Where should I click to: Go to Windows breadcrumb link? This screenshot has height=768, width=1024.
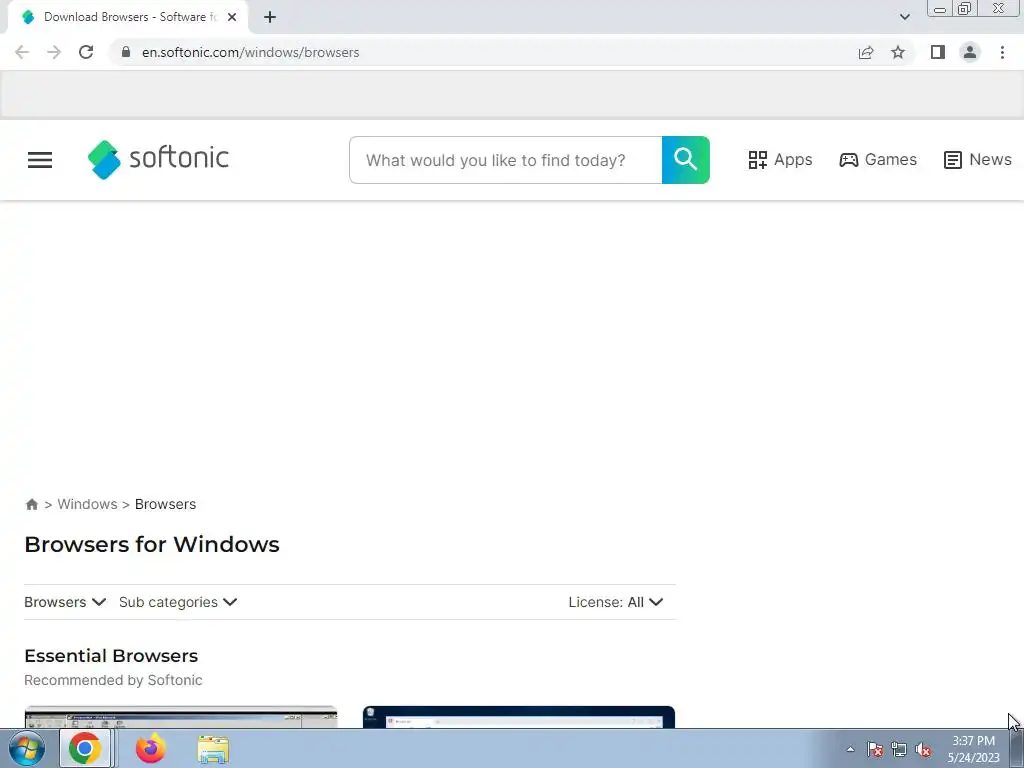click(88, 504)
